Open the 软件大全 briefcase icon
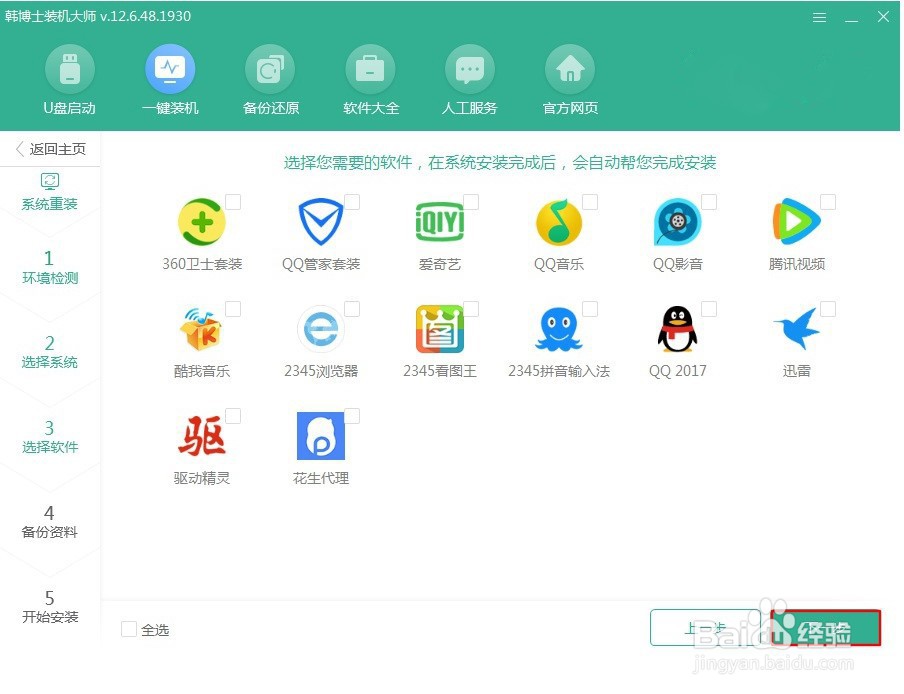Image resolution: width=904 pixels, height=694 pixels. coord(370,69)
